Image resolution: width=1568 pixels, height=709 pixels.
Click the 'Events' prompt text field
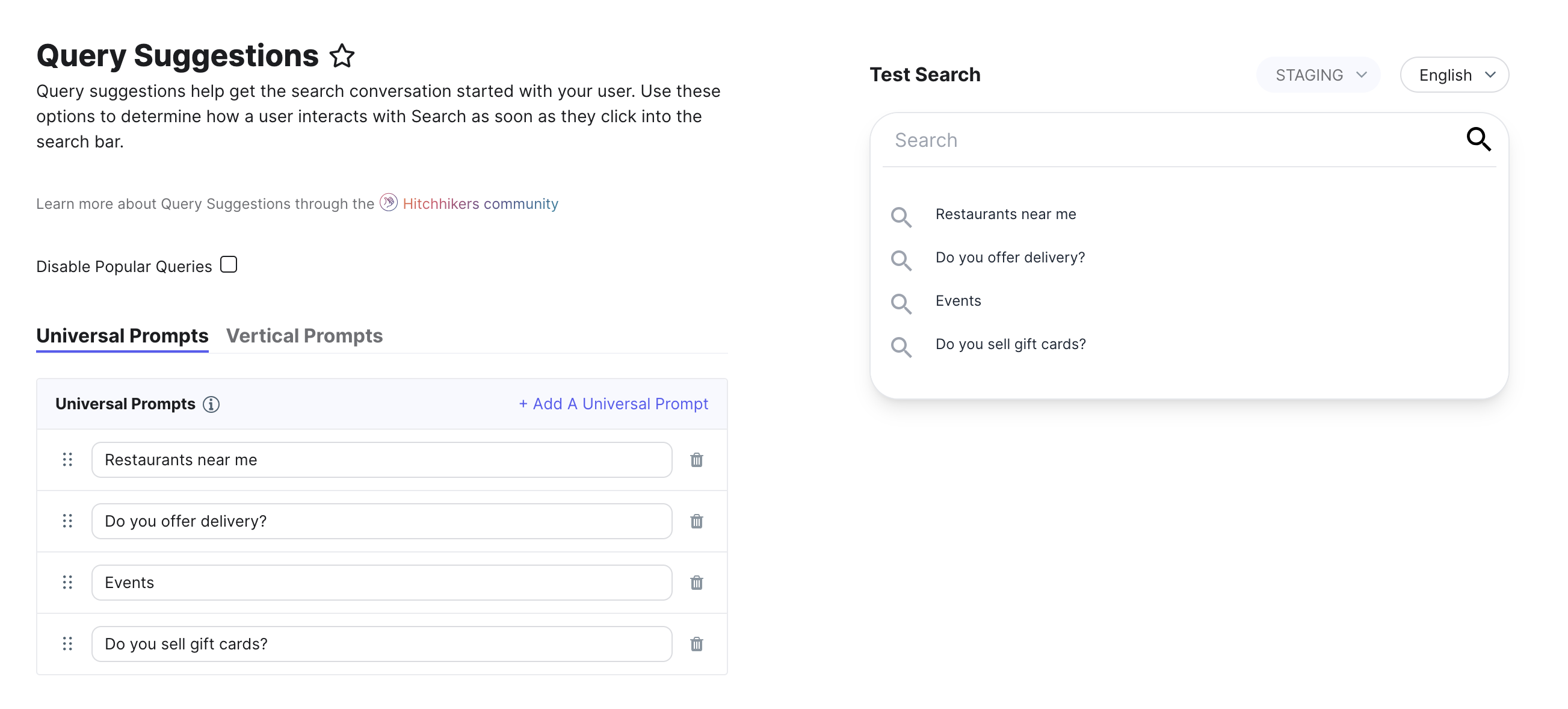point(383,582)
